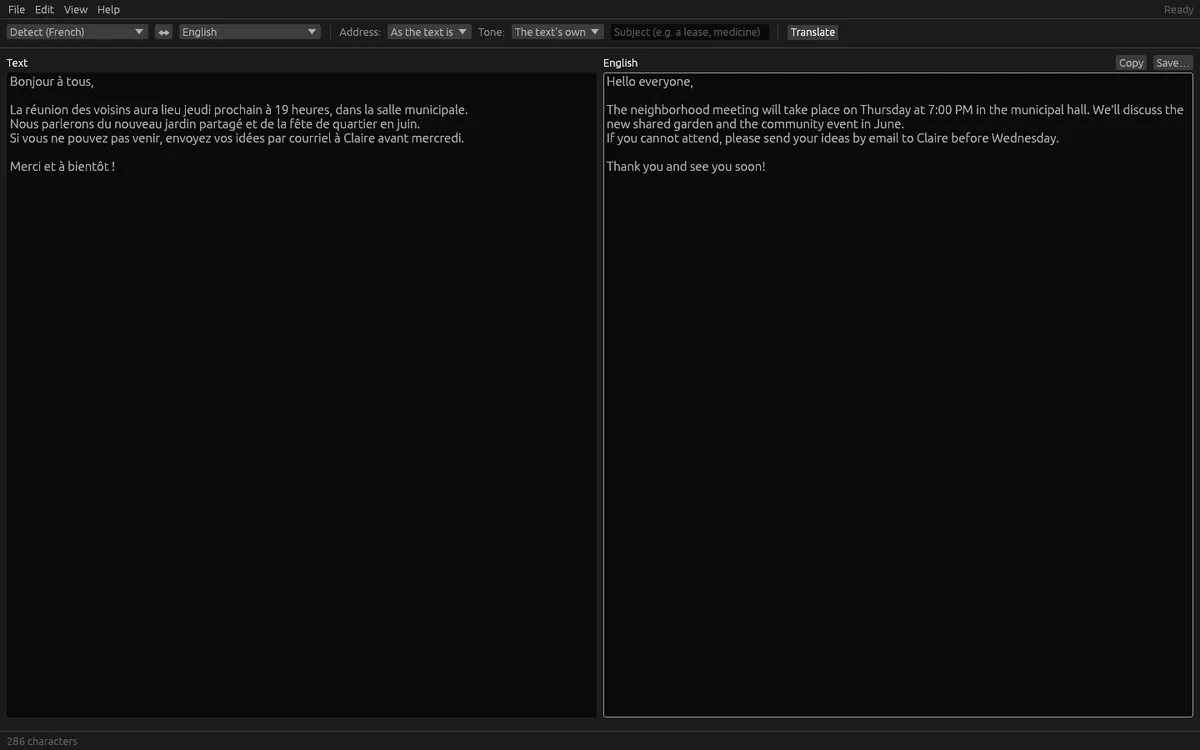Click the 'Nous parlerons du nouveau jardin' line
Image resolution: width=1200 pixels, height=750 pixels.
pyautogui.click(x=215, y=124)
